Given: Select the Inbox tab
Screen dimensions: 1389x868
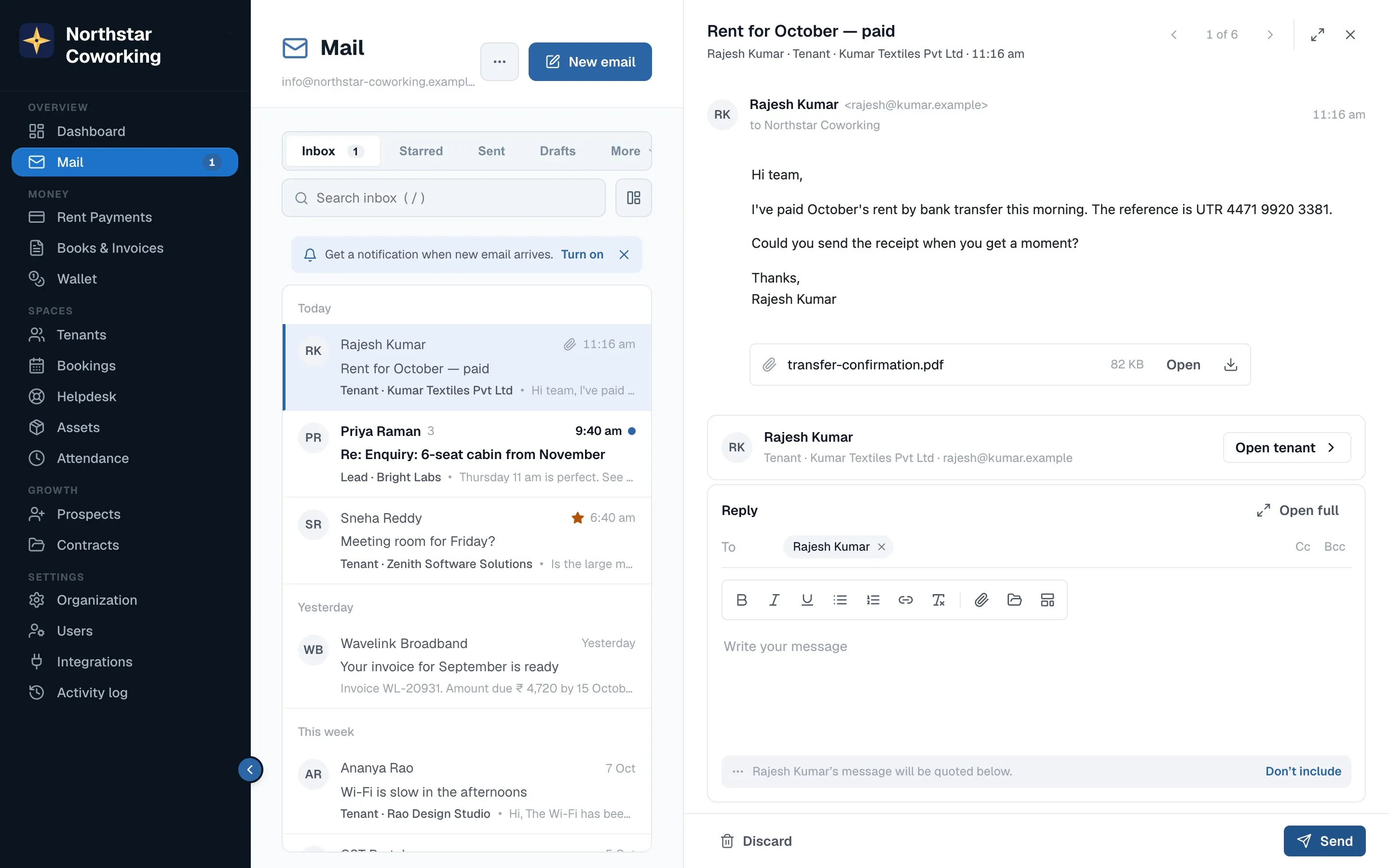Looking at the screenshot, I should tap(333, 151).
